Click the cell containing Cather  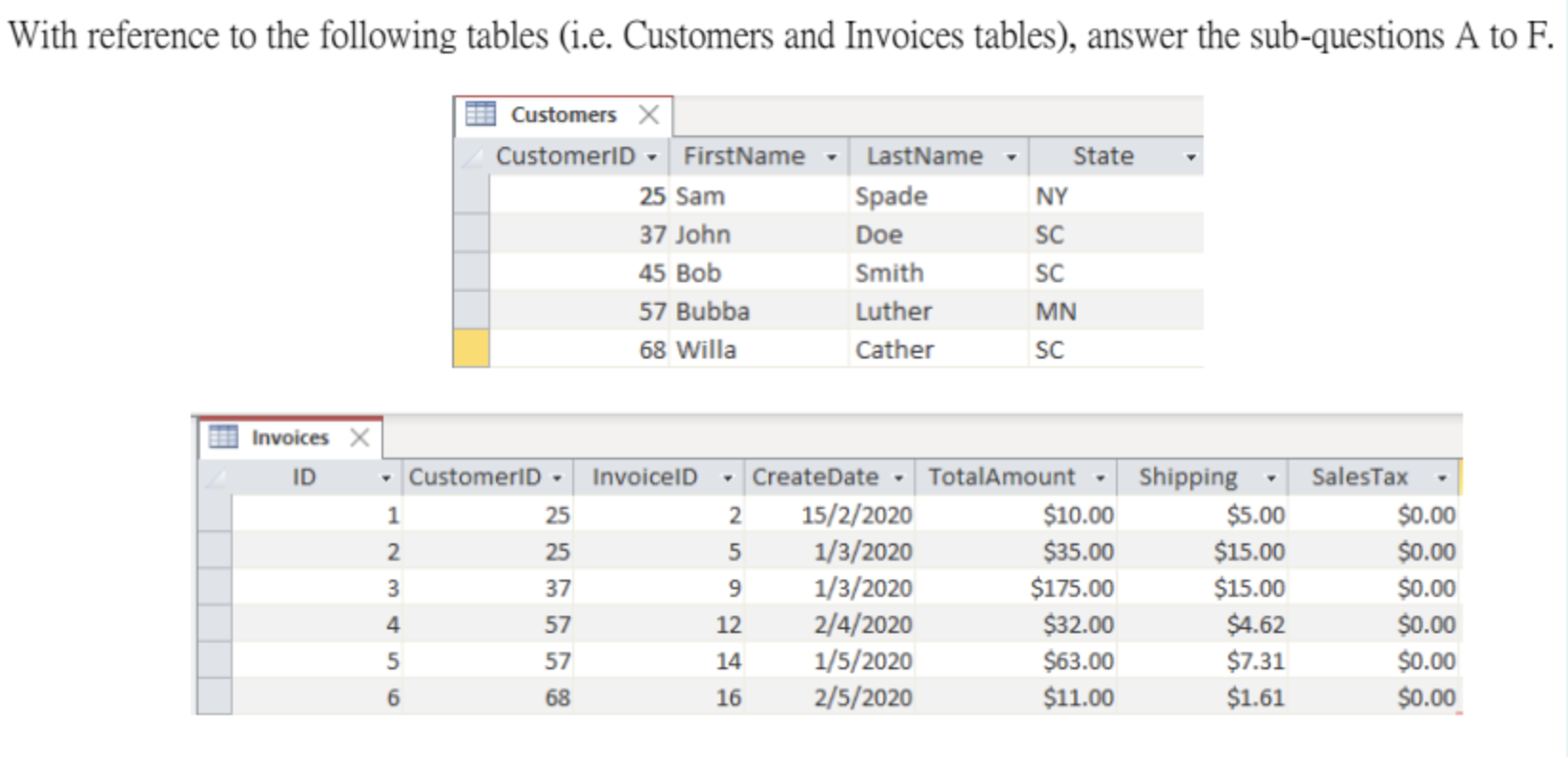click(939, 349)
